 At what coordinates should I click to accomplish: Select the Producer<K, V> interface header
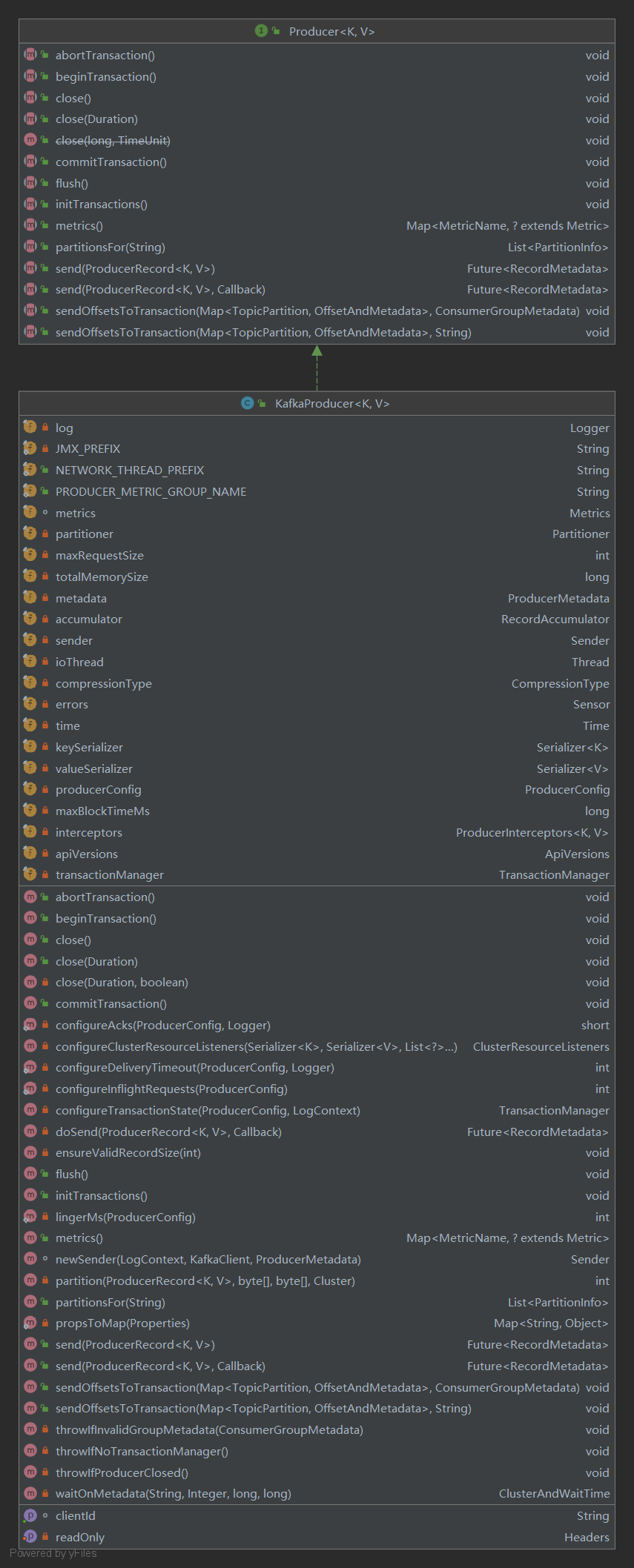(x=317, y=31)
